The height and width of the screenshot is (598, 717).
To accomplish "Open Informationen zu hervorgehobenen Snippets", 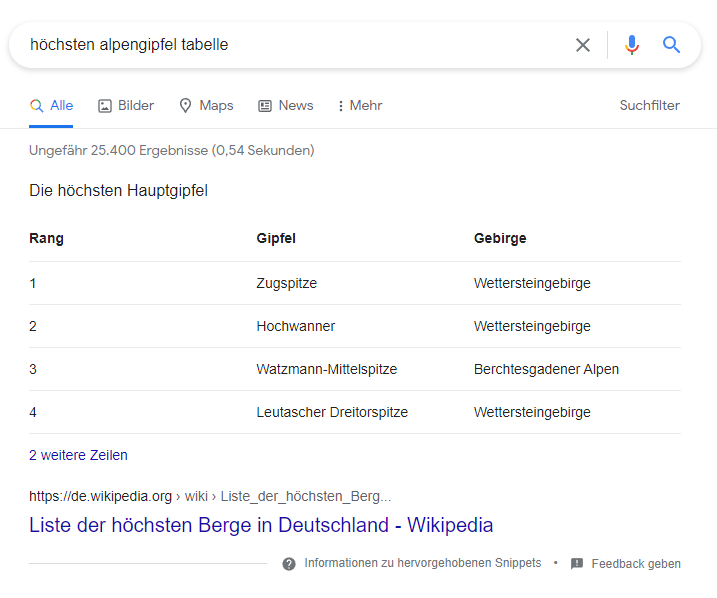I will (423, 563).
